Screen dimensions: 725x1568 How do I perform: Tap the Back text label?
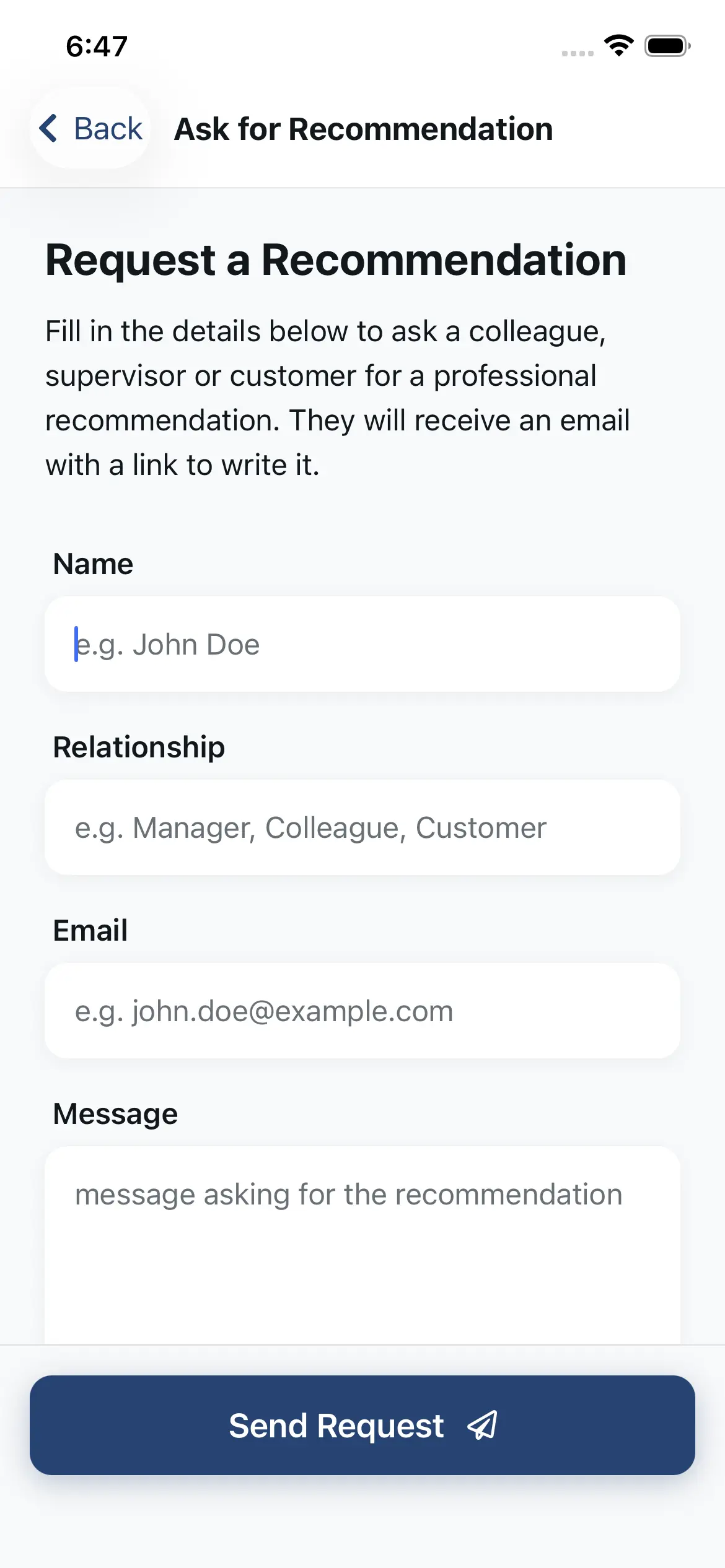pos(108,129)
